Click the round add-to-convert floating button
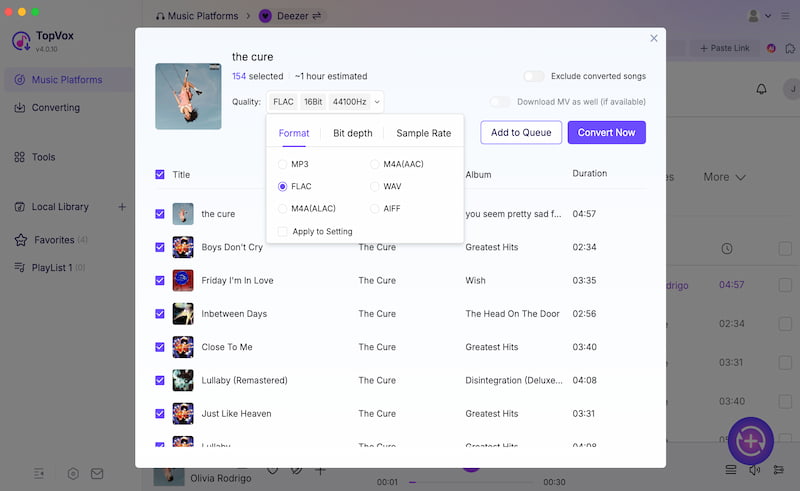Image resolution: width=800 pixels, height=491 pixels. [751, 441]
